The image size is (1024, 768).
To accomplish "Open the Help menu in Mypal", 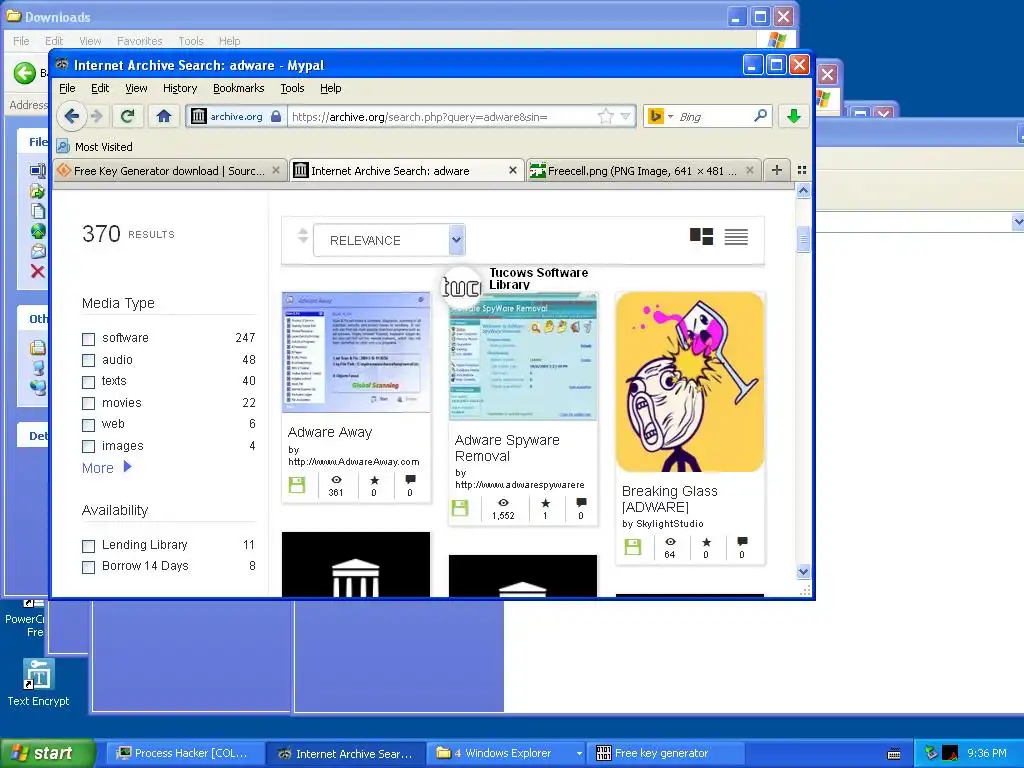I will pos(330,88).
